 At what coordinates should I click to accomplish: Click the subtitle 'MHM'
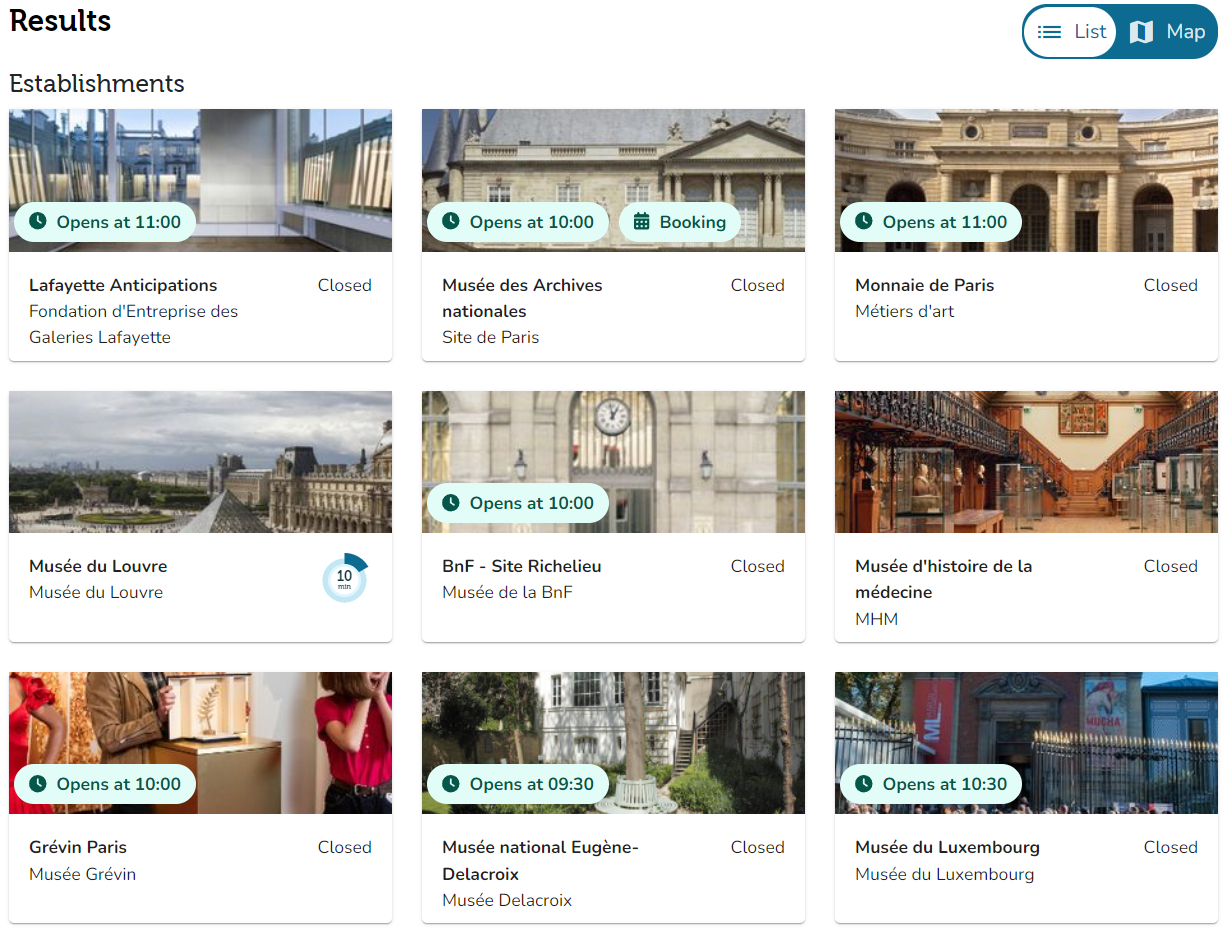pyautogui.click(x=876, y=619)
